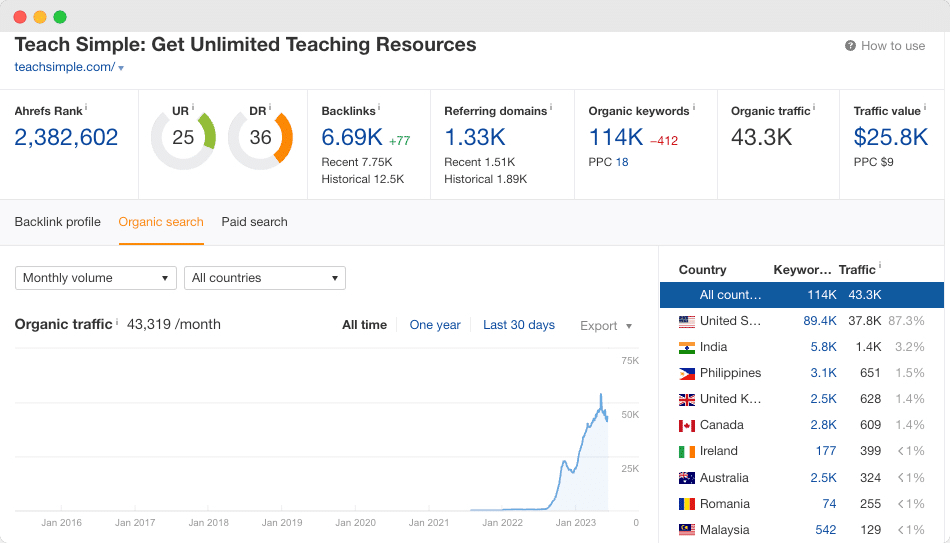
Task: Expand the teachsimple.com/ URL dropdown arrow
Action: [x=121, y=68]
